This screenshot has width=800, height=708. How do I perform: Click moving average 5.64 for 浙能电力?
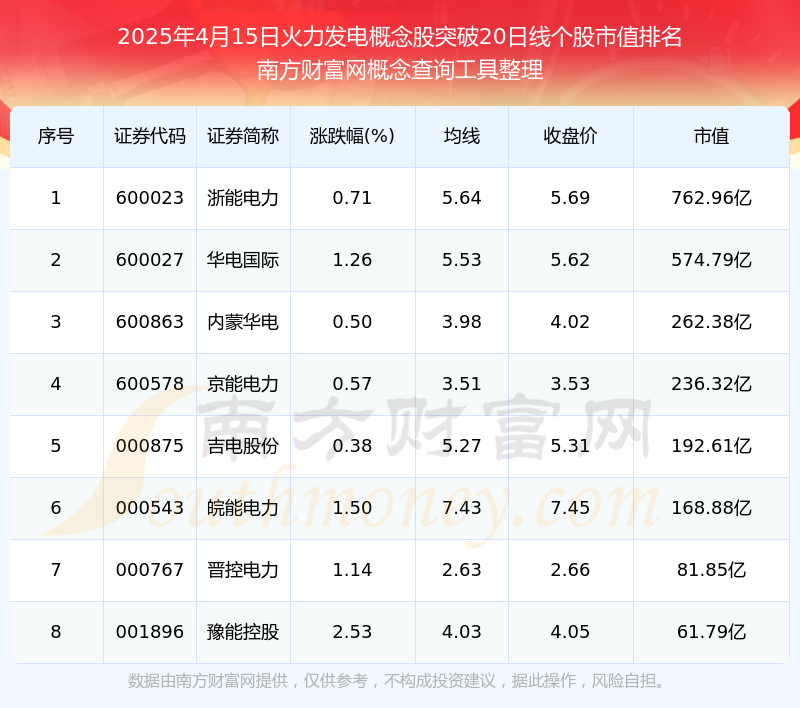coord(462,198)
